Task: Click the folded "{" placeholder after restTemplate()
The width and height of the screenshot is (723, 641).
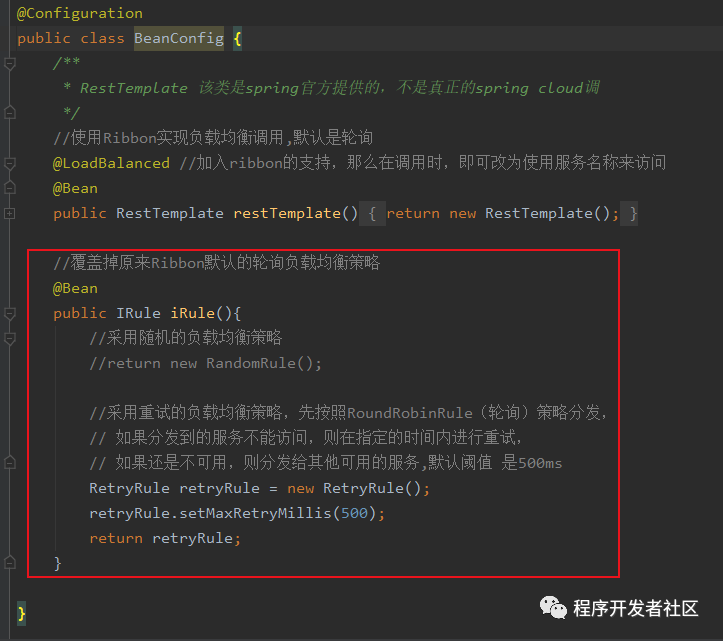Action: coord(372,214)
